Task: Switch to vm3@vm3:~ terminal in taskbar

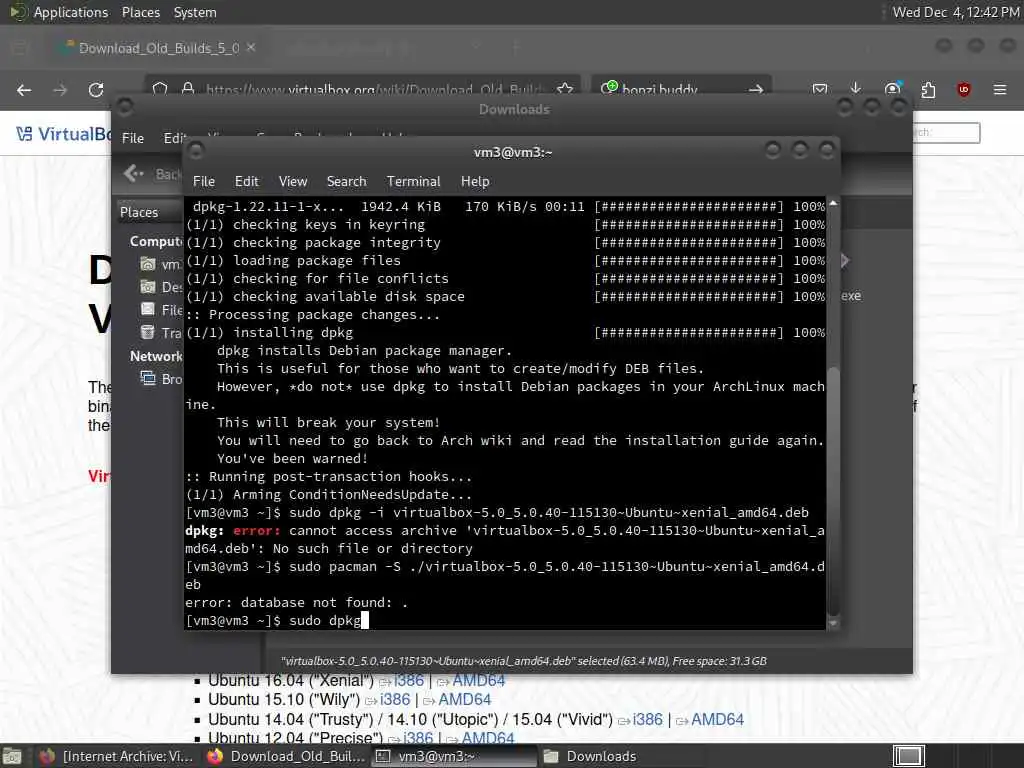Action: [454, 756]
